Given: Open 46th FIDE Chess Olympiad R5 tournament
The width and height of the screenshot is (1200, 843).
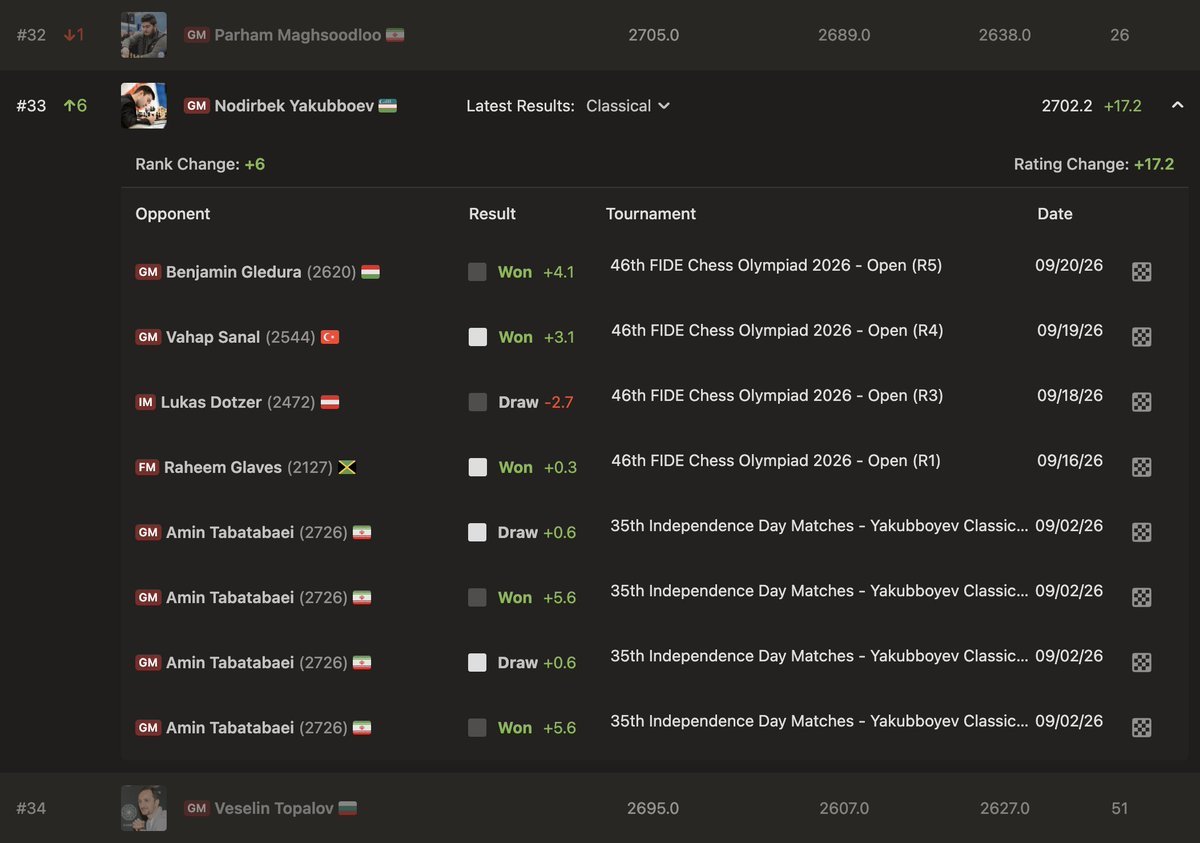Looking at the screenshot, I should pos(776,266).
